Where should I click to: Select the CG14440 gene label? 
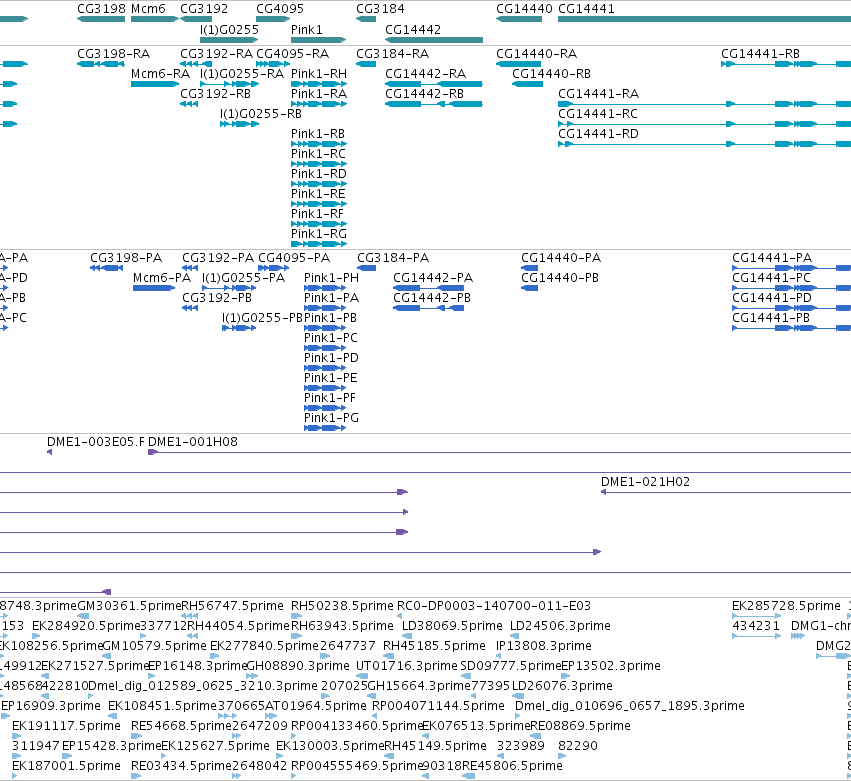click(524, 9)
